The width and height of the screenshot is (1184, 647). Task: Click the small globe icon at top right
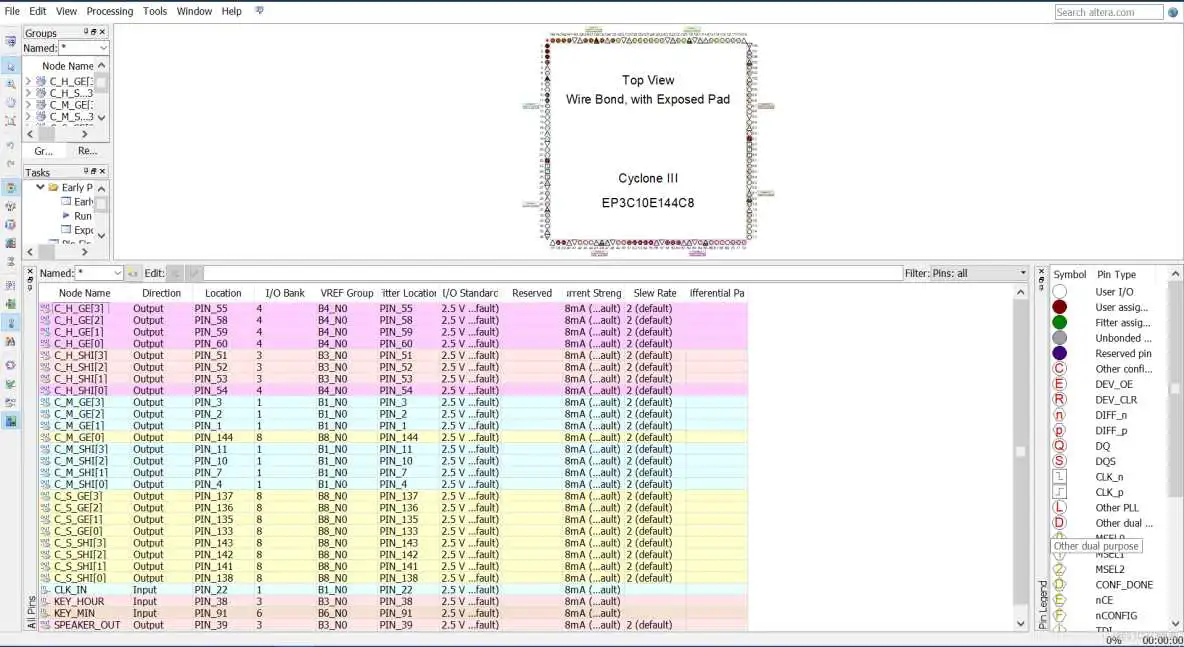point(1173,12)
